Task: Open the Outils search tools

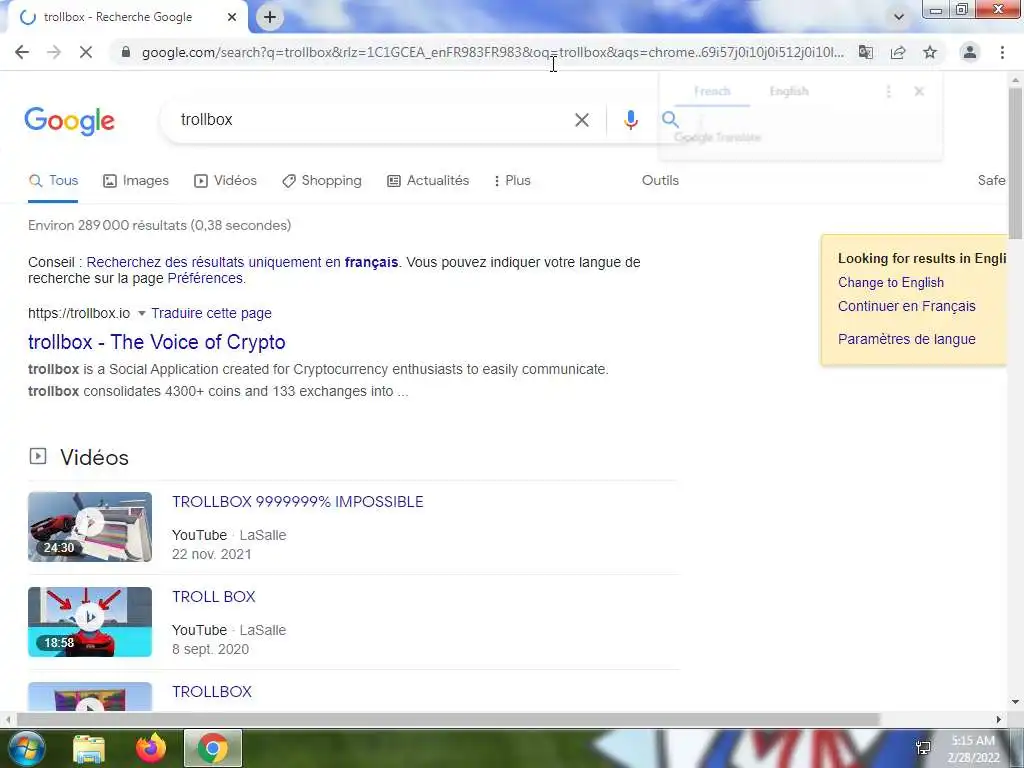Action: [660, 181]
